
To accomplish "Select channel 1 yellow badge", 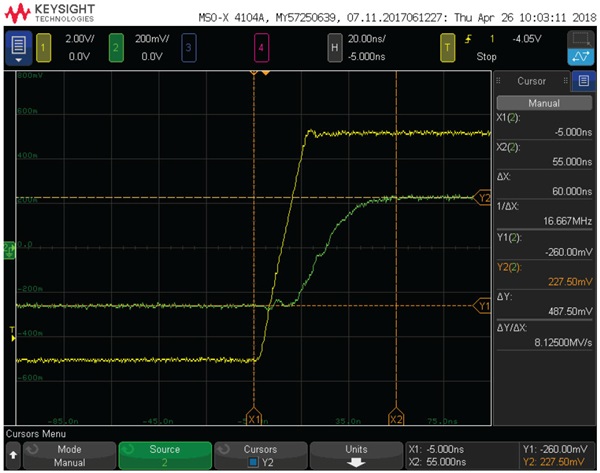I will [x=45, y=47].
